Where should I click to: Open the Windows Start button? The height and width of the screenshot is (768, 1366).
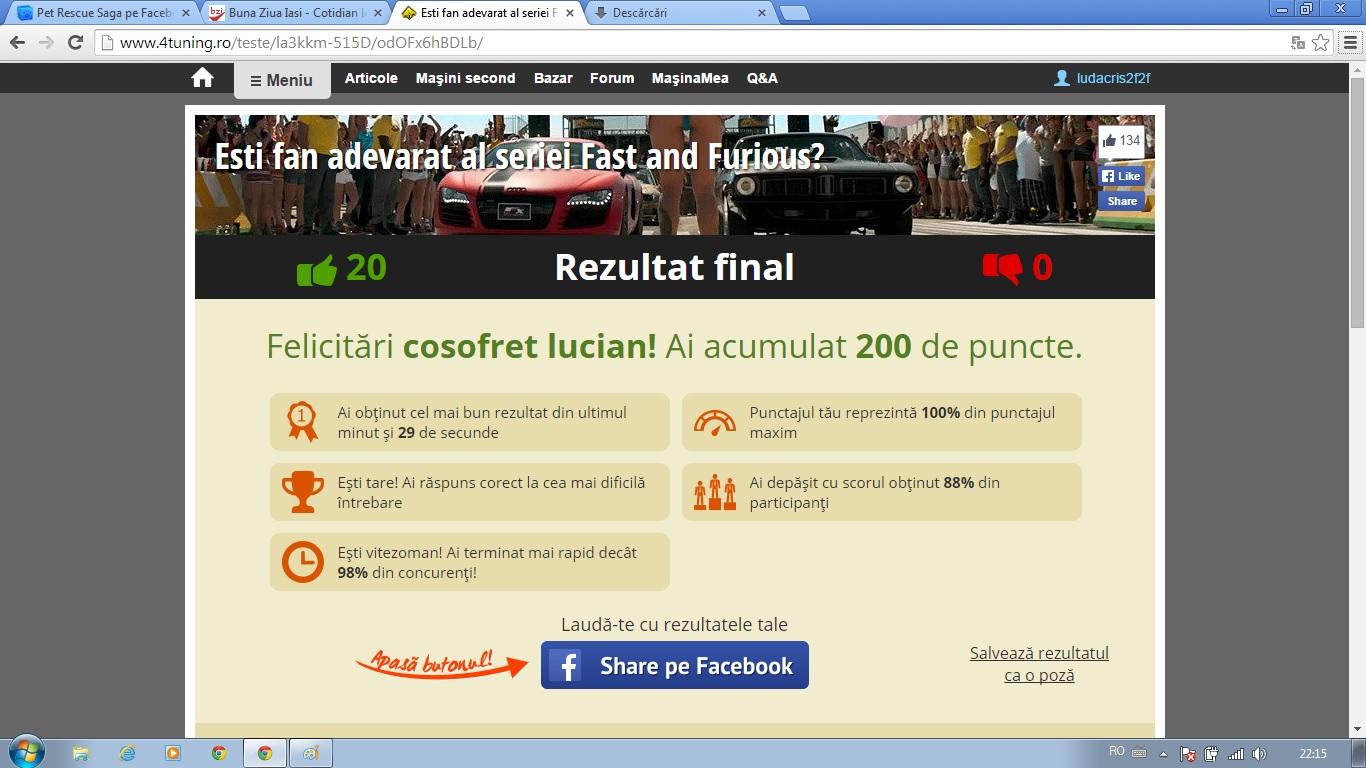click(26, 752)
